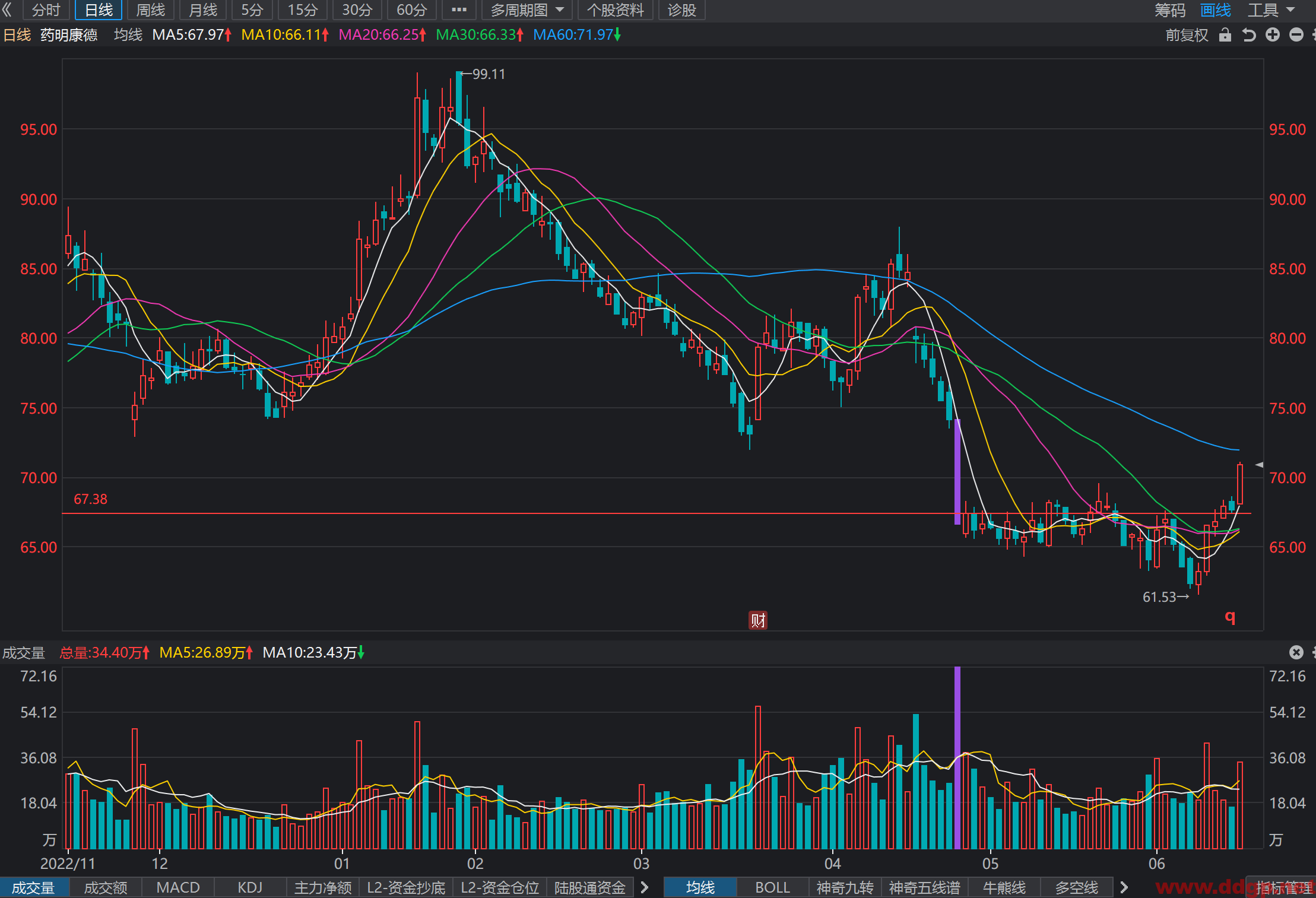Click the 99.11 high price label
Image resolution: width=1316 pixels, height=898 pixels.
[488, 74]
